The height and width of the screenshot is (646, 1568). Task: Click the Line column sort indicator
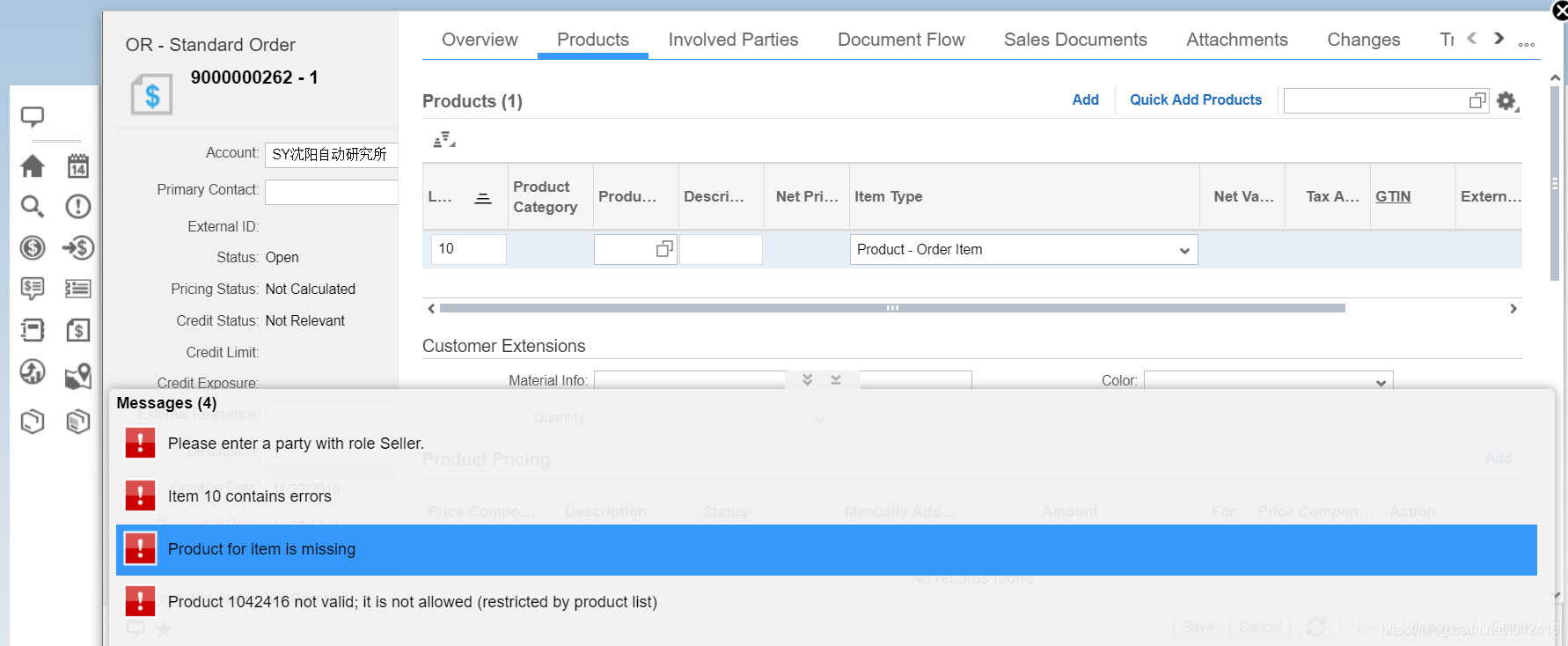[x=483, y=198]
